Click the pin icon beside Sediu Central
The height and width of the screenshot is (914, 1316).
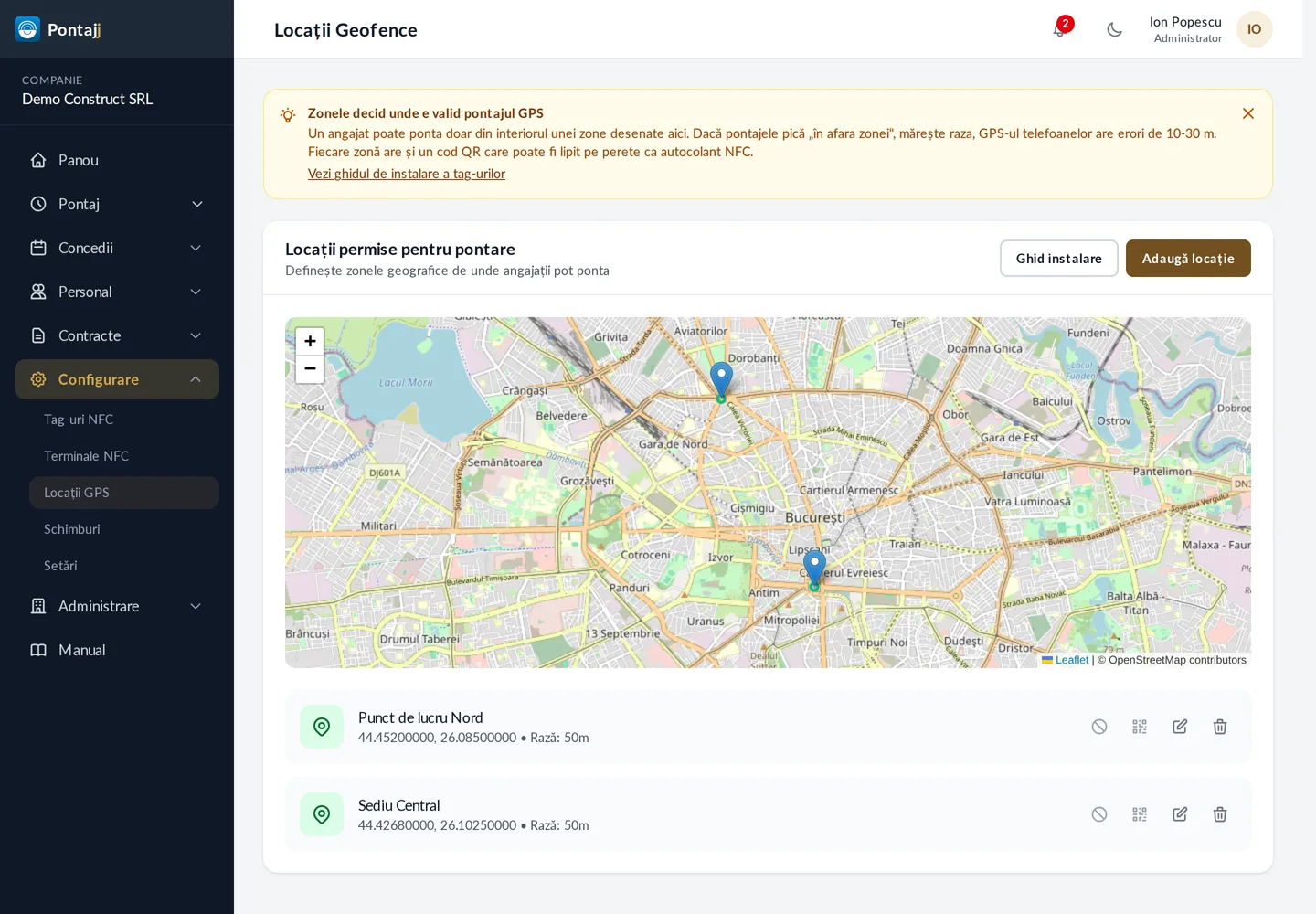(322, 814)
